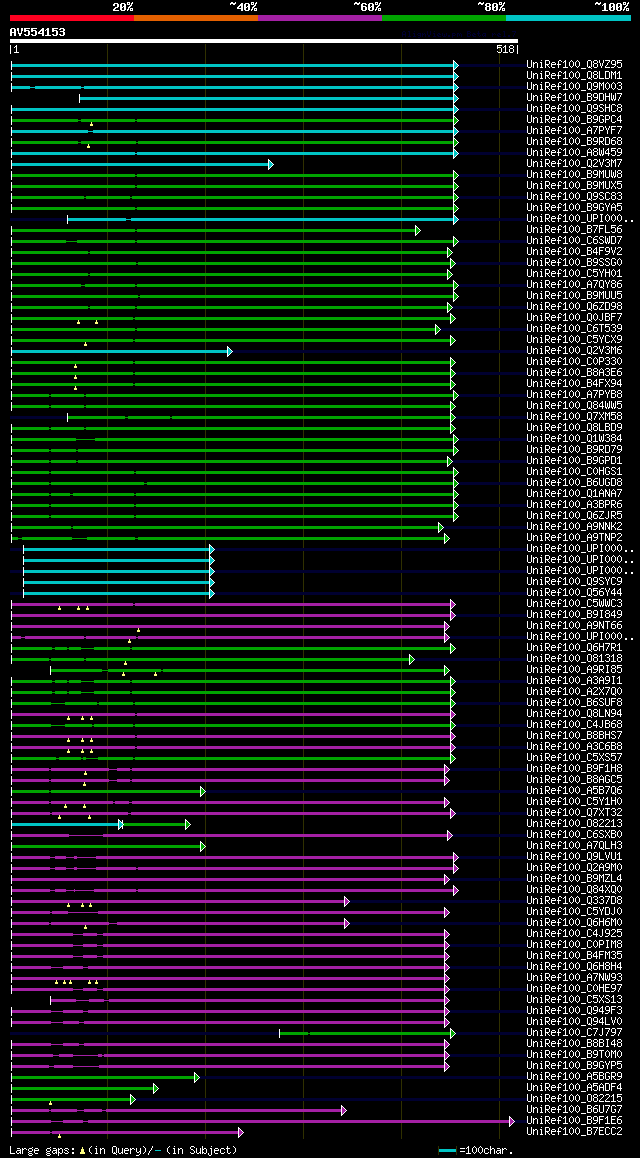
Task: Click the arrowhead ending the UniRef100_Q2V3M6 bar
Action: pyautogui.click(x=230, y=352)
